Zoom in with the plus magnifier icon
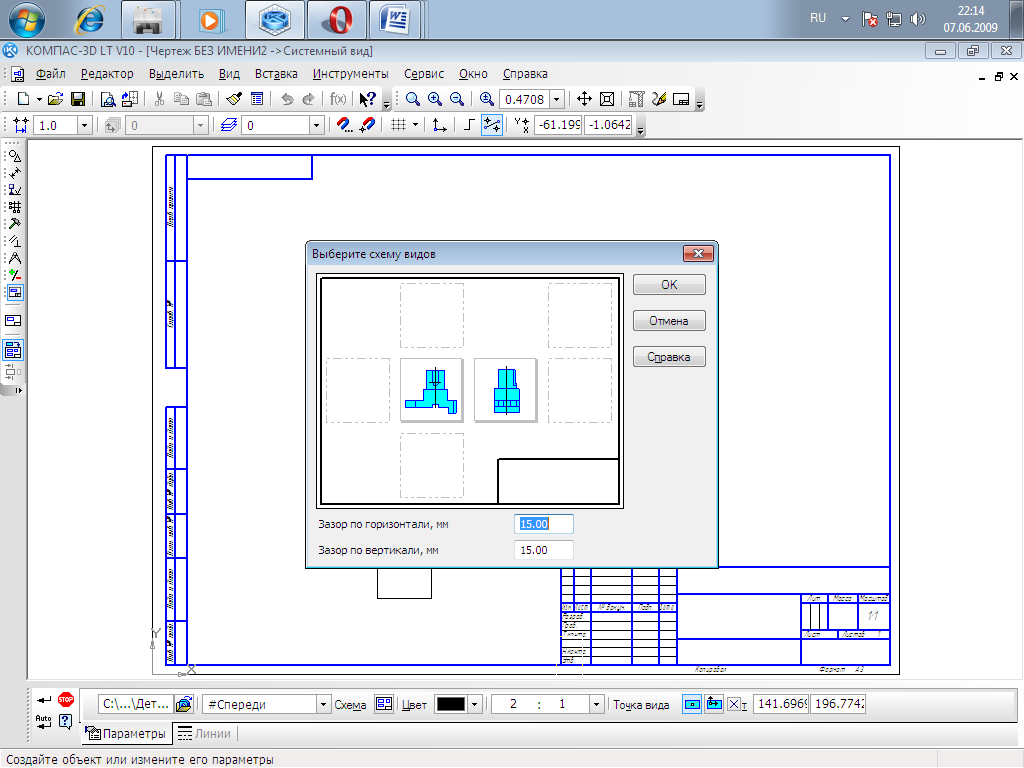Image resolution: width=1024 pixels, height=768 pixels. (434, 99)
